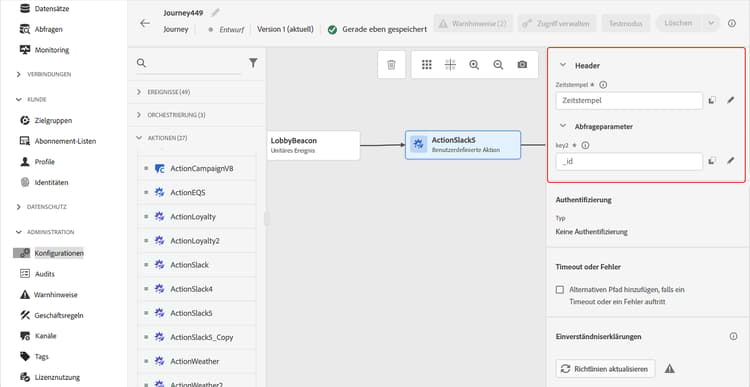Click copy icon beside _id field

tap(712, 161)
